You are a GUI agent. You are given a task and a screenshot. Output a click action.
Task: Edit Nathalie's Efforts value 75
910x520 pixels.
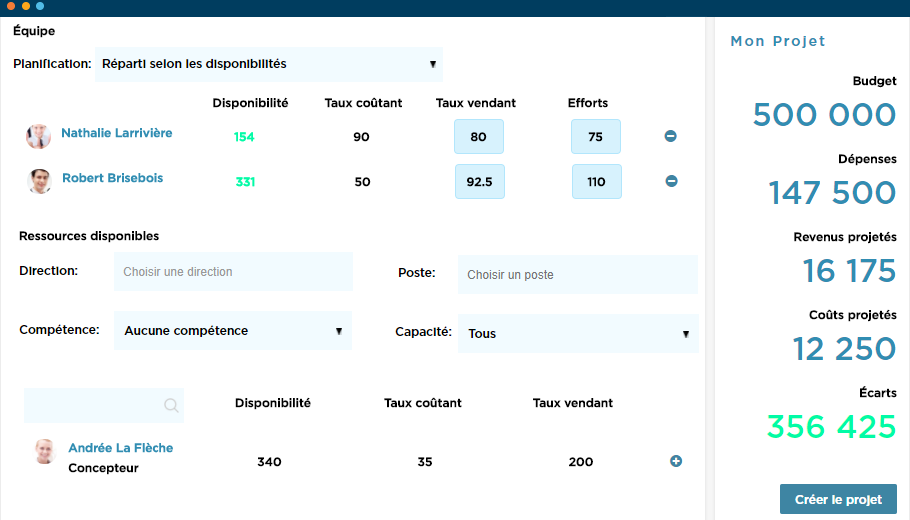(595, 136)
